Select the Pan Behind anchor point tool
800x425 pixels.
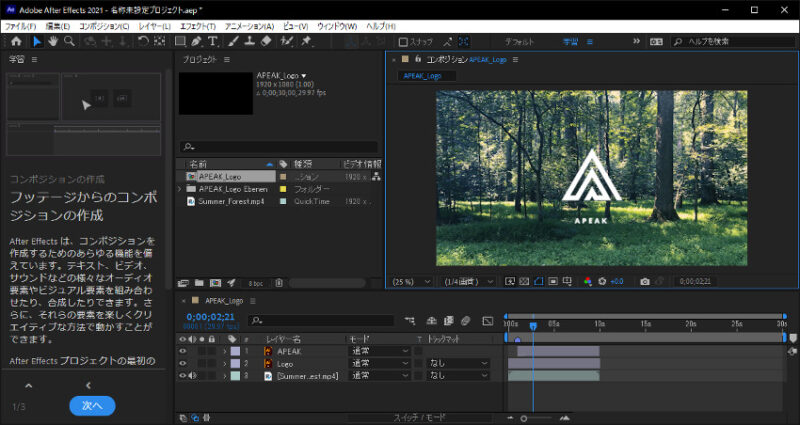pyautogui.click(x=160, y=41)
